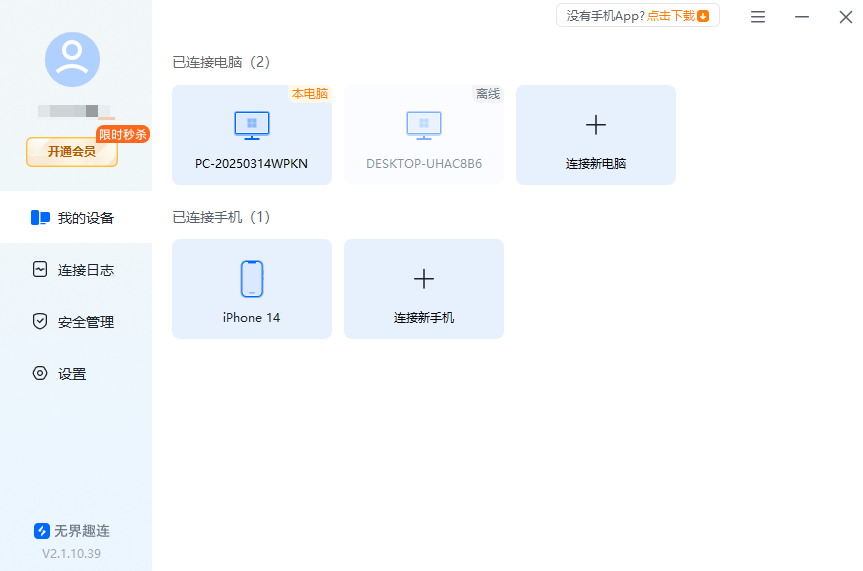The height and width of the screenshot is (571, 863).
Task: Click the user profile avatar icon
Action: click(72, 59)
